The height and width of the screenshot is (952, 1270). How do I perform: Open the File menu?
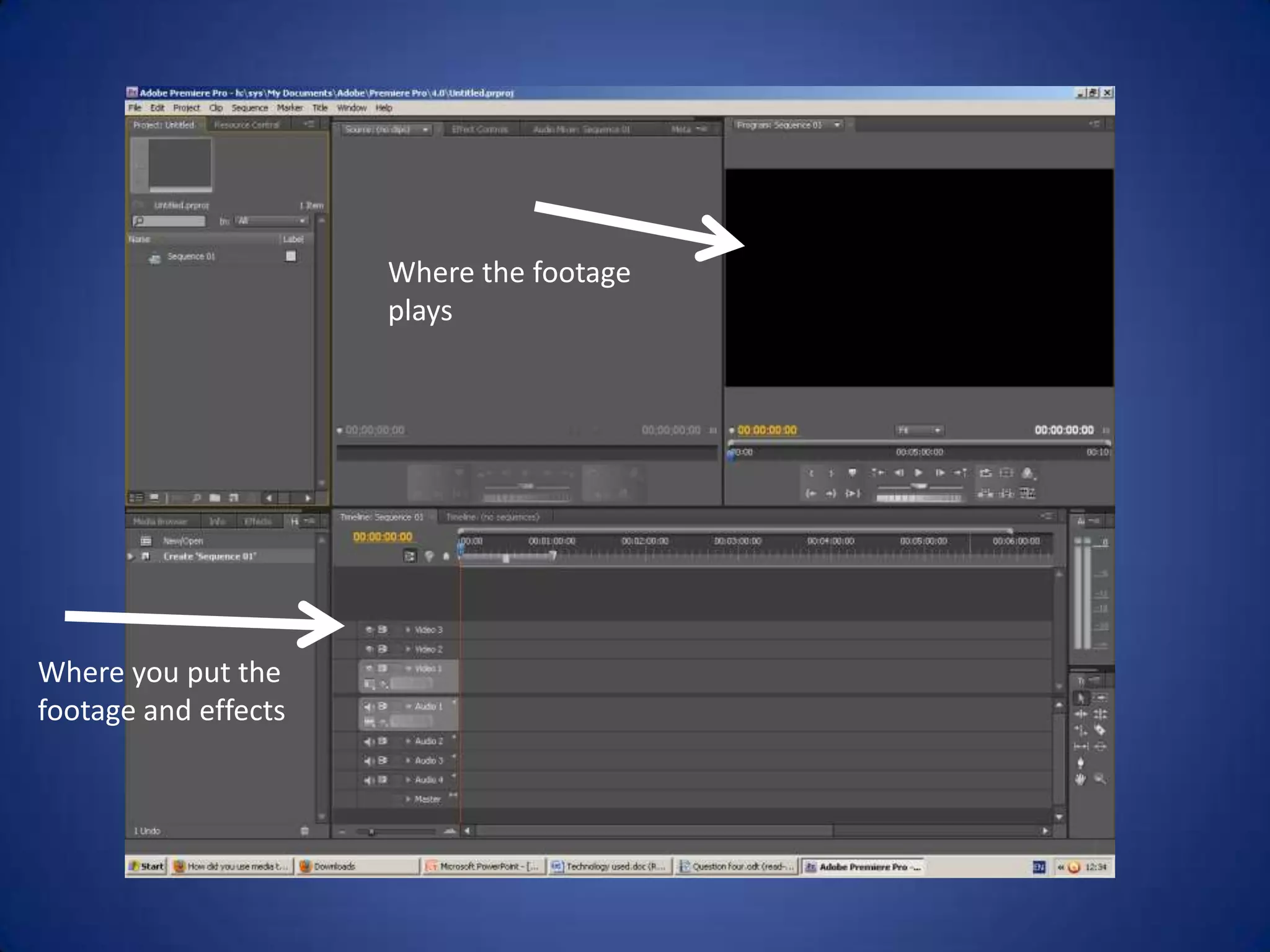point(135,108)
